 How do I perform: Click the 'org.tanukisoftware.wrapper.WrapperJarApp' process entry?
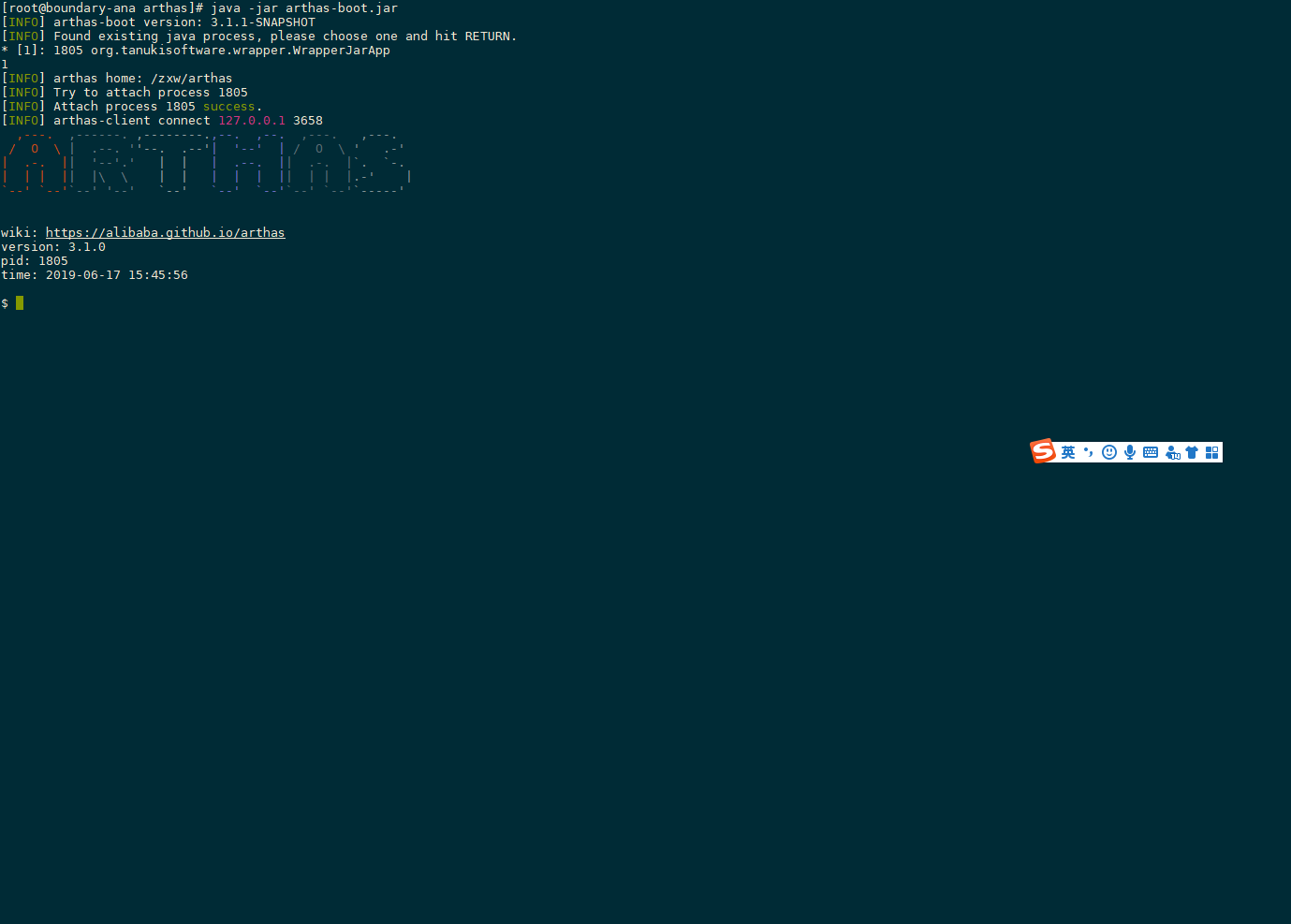(x=241, y=51)
